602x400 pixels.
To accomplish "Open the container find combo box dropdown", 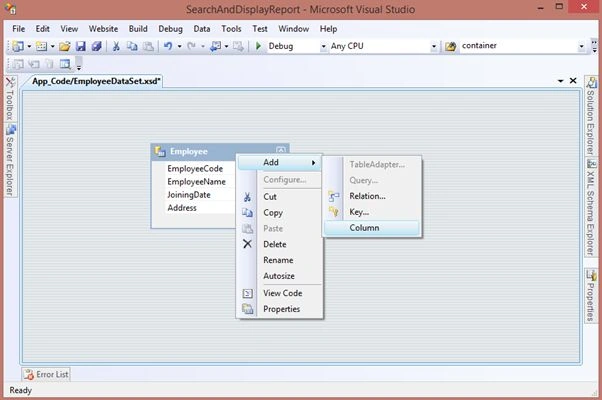I will coord(581,46).
